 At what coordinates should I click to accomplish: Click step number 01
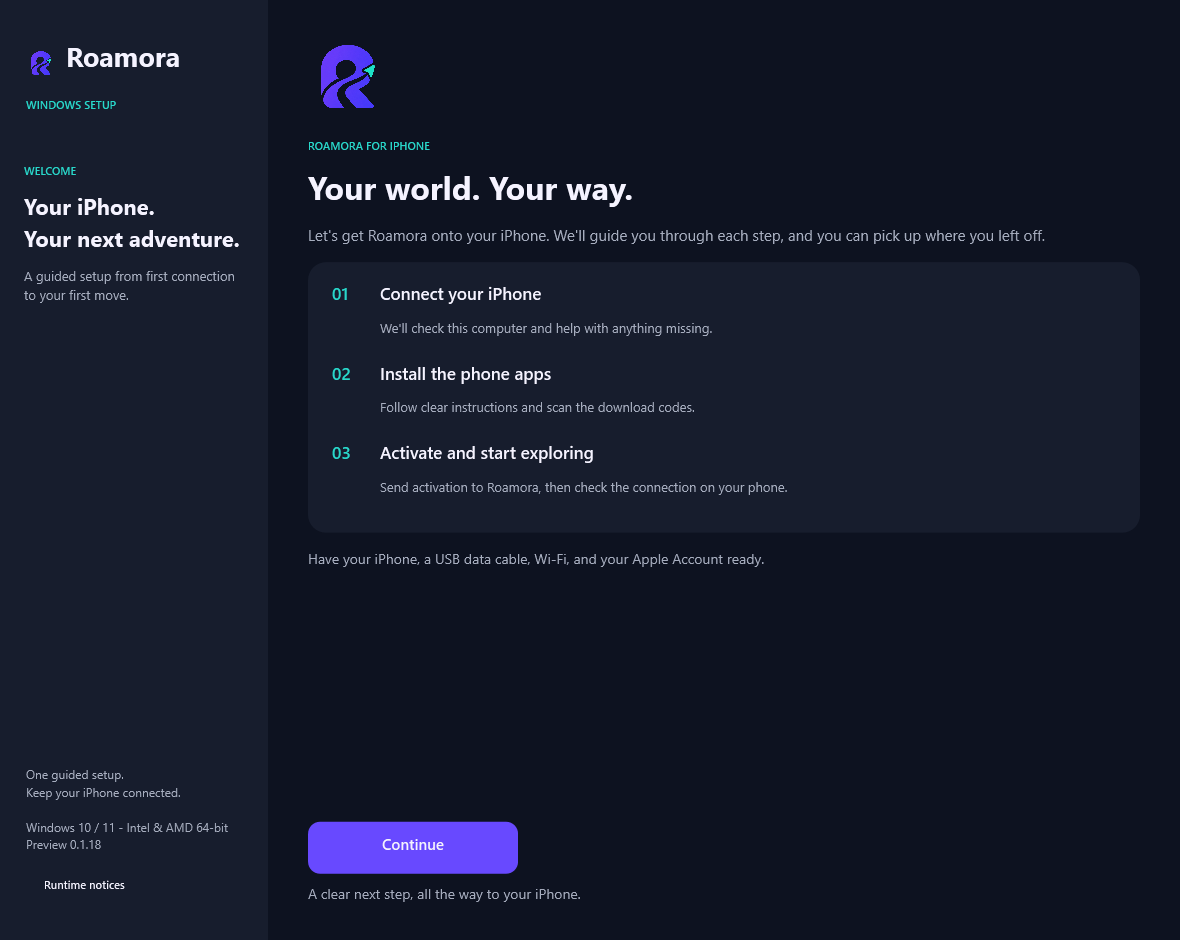pos(340,294)
